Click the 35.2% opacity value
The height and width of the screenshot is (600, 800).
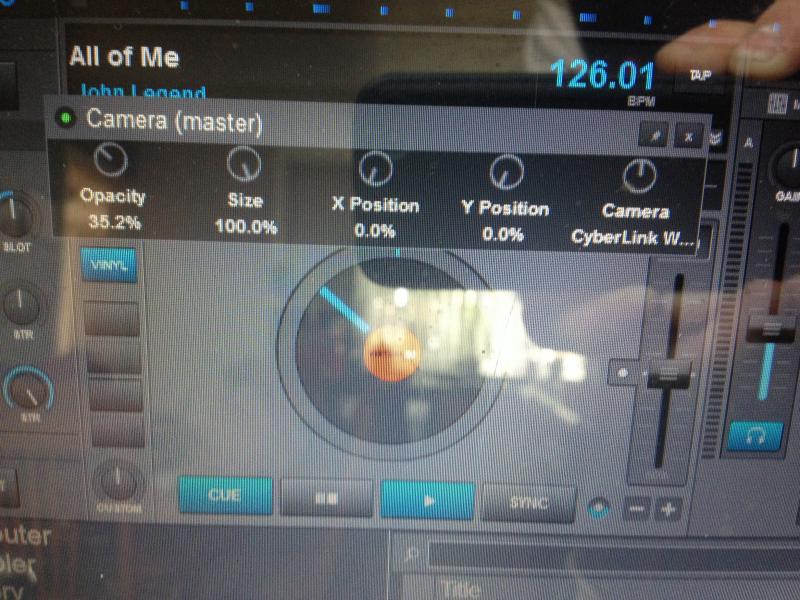(114, 222)
